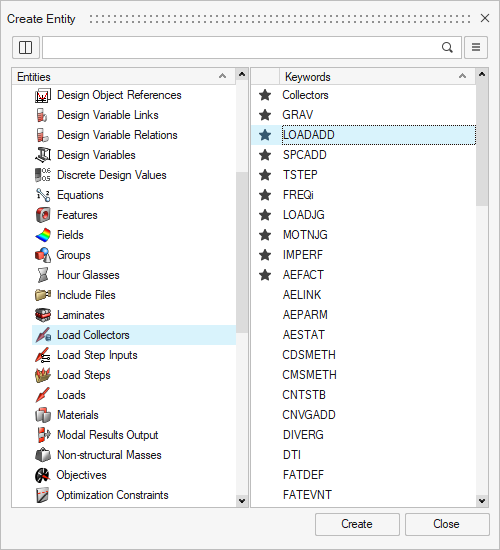
Task: Click the Loads red arrow icon
Action: 43,395
